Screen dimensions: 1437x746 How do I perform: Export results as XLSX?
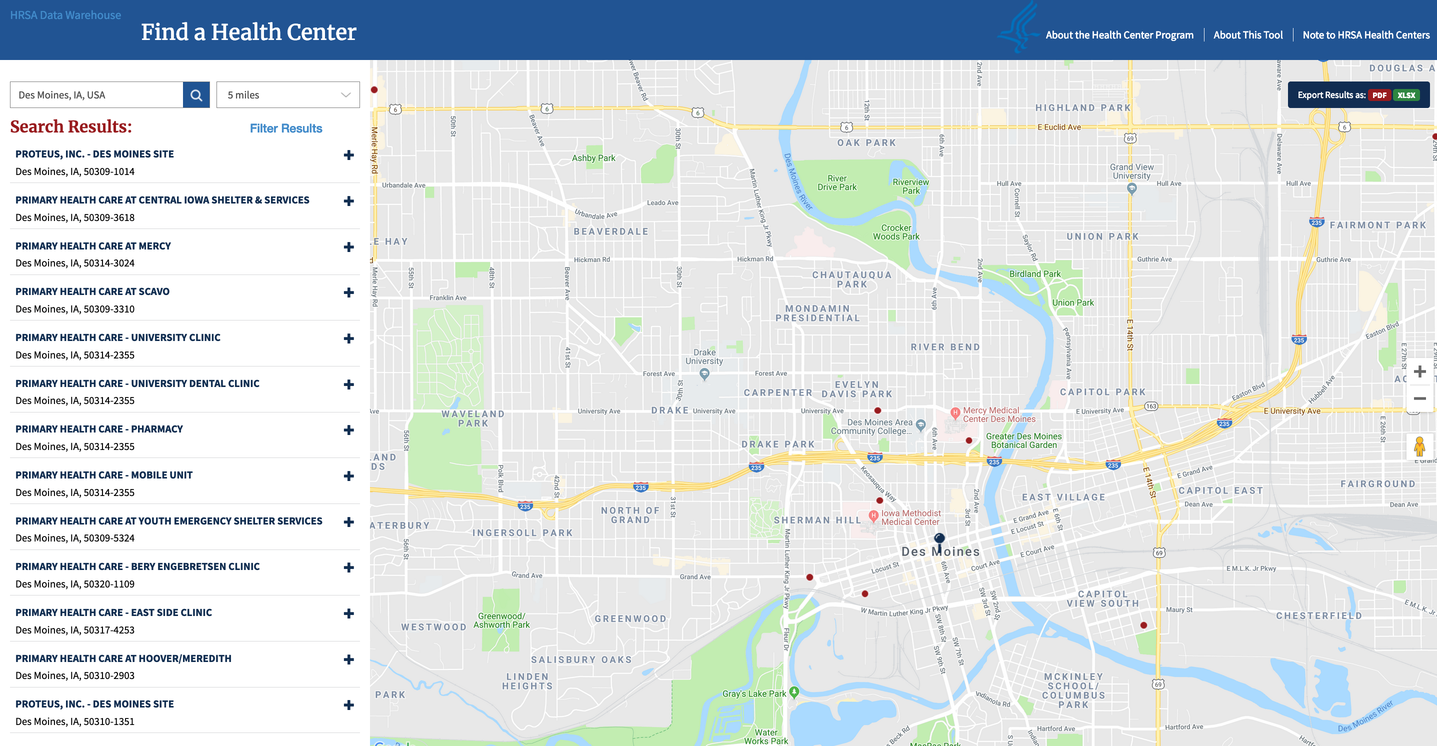click(1406, 95)
